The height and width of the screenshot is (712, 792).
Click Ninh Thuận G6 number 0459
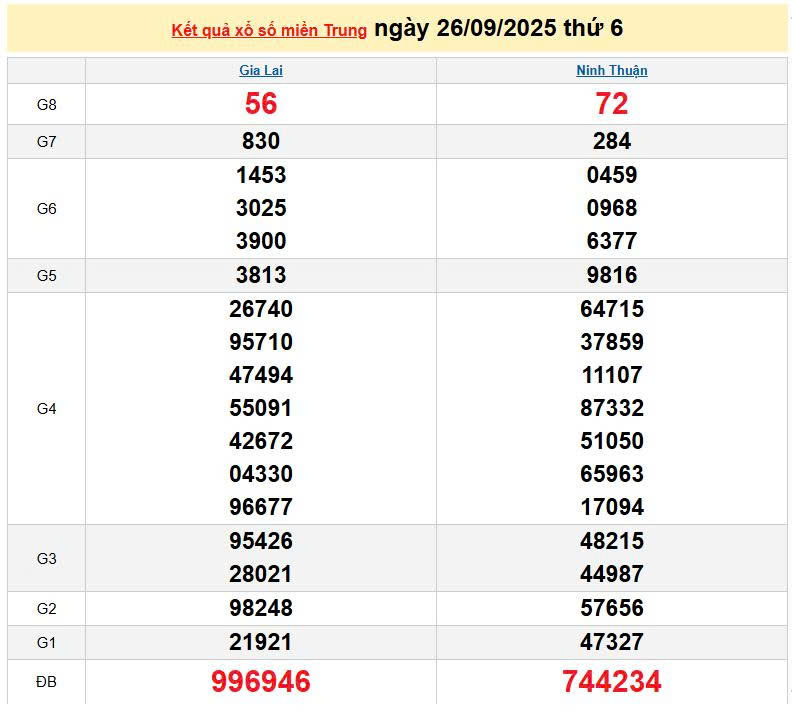(612, 175)
